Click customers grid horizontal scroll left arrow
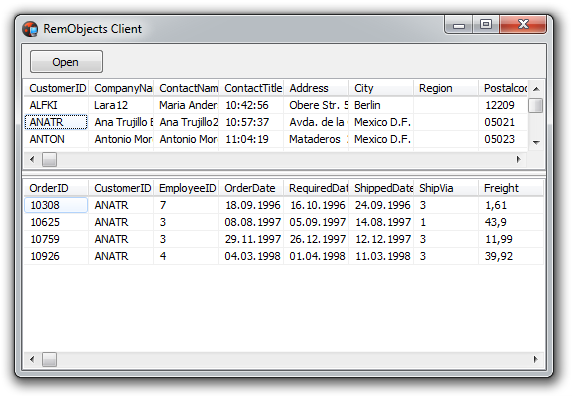Screen dimensions: 572x396 coord(32,159)
